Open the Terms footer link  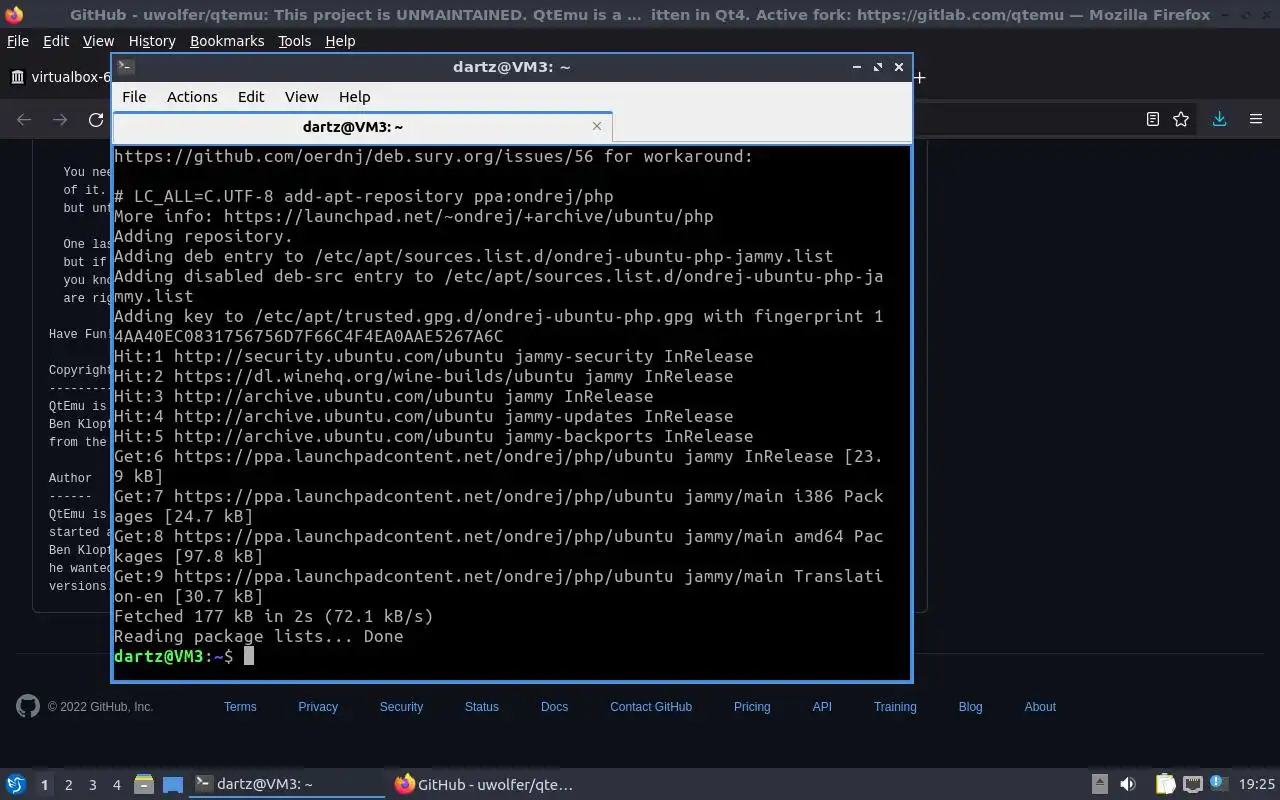[240, 707]
